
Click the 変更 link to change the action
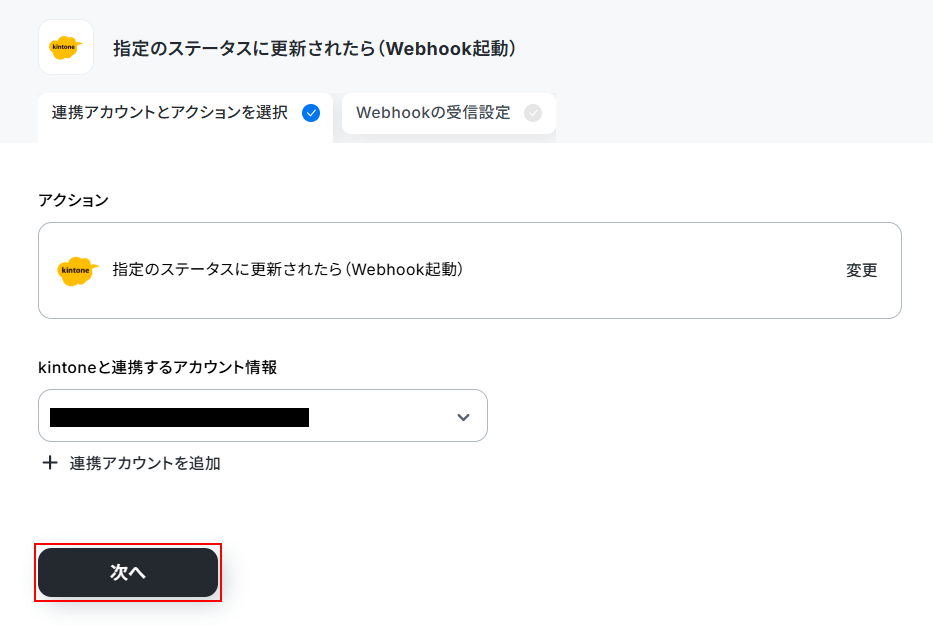(x=861, y=270)
